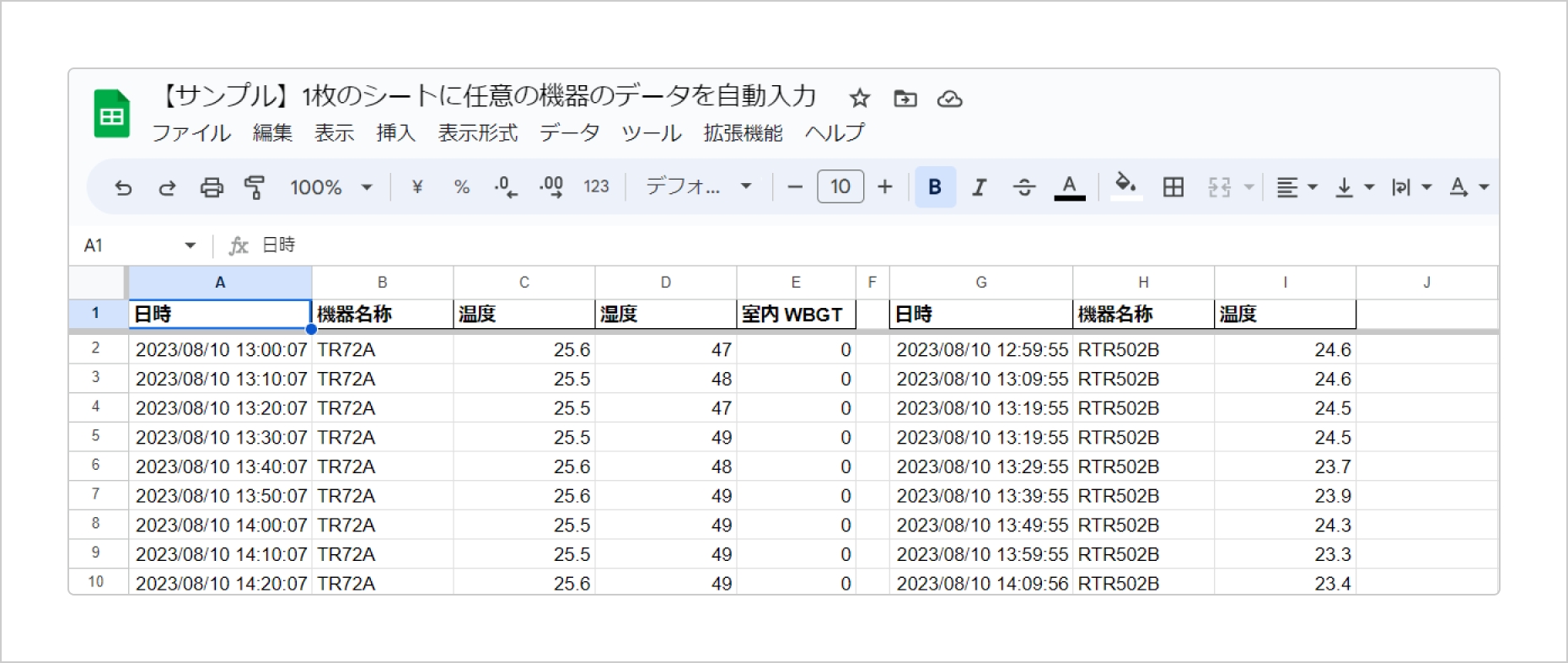Open the 100% zoom dropdown
1568x663 pixels.
click(x=331, y=187)
